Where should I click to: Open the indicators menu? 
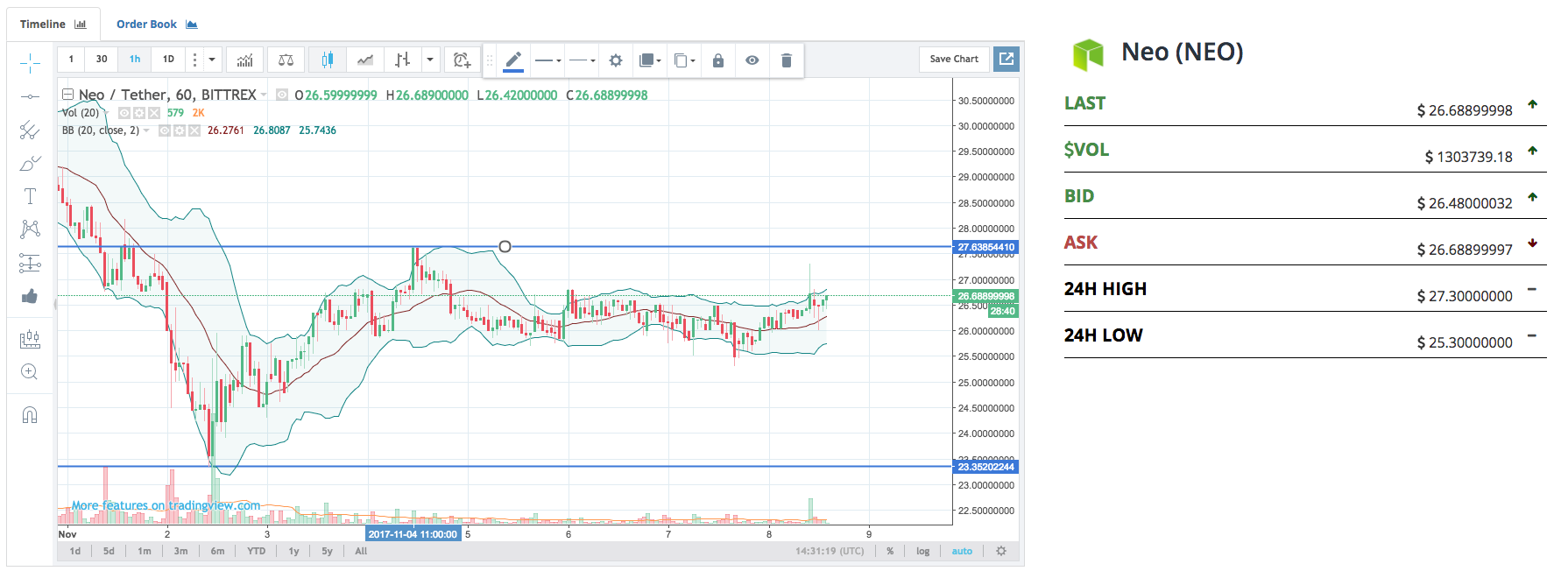click(245, 60)
